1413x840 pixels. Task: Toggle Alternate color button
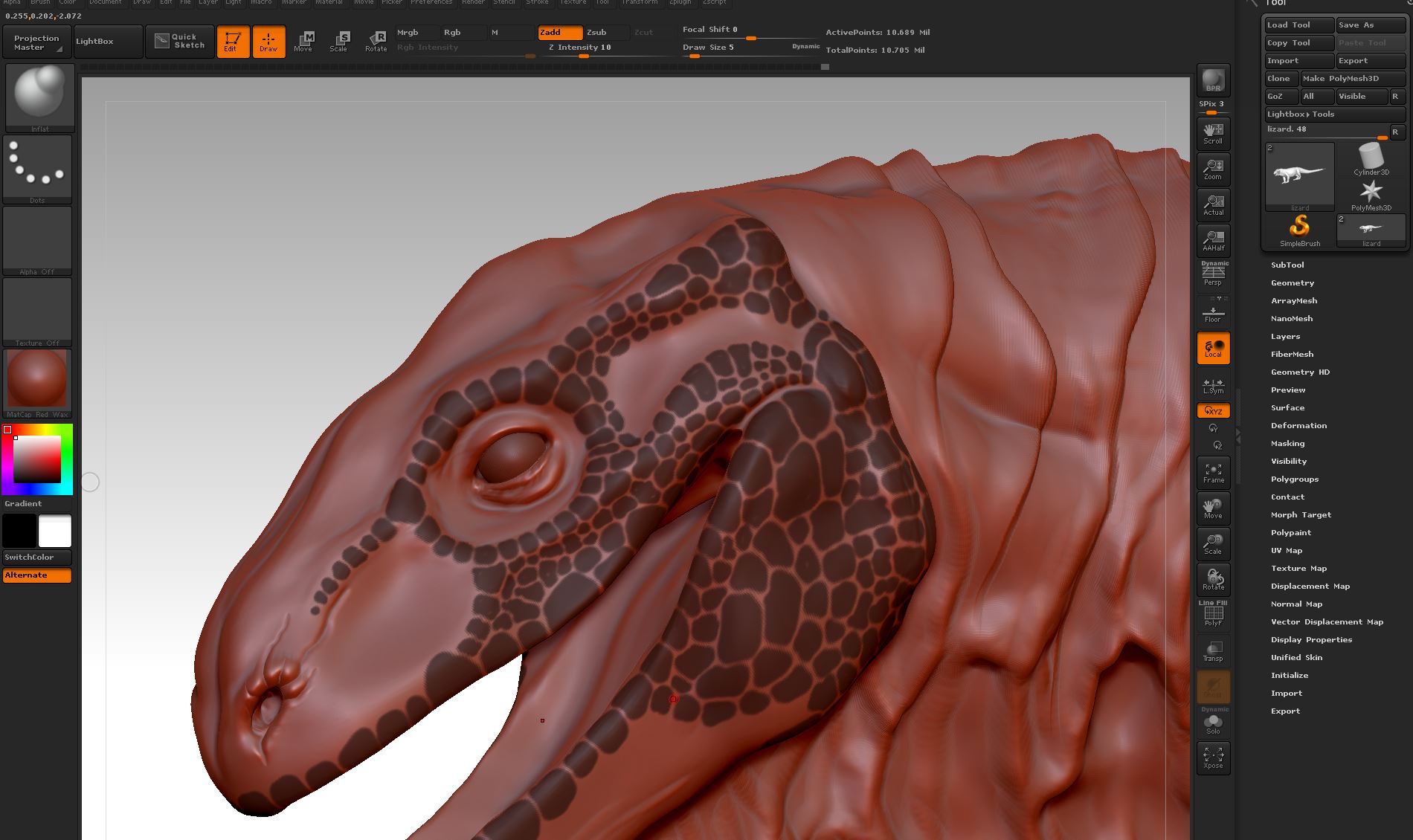point(37,575)
